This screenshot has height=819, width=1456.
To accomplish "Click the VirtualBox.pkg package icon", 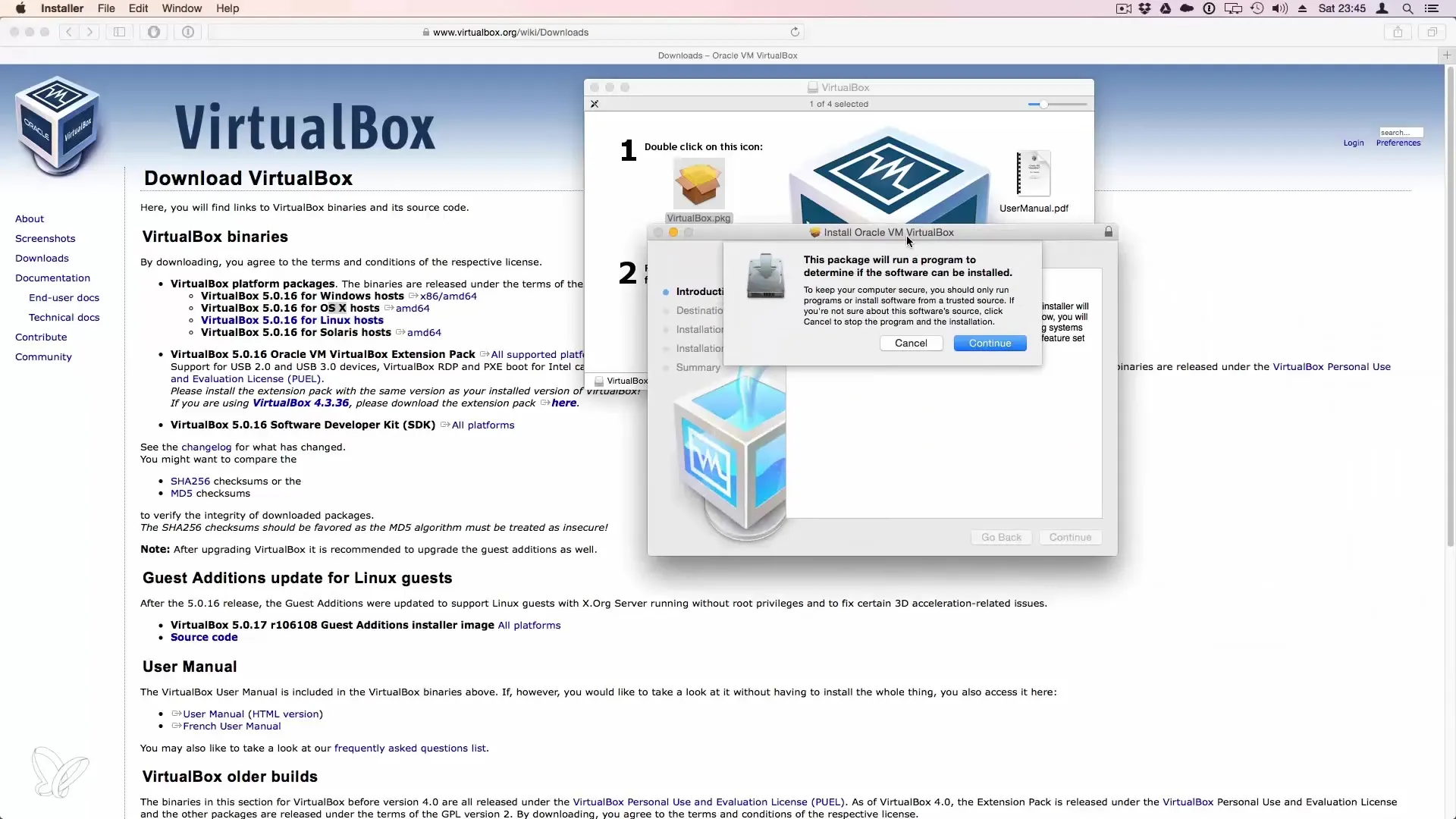I will point(698,184).
